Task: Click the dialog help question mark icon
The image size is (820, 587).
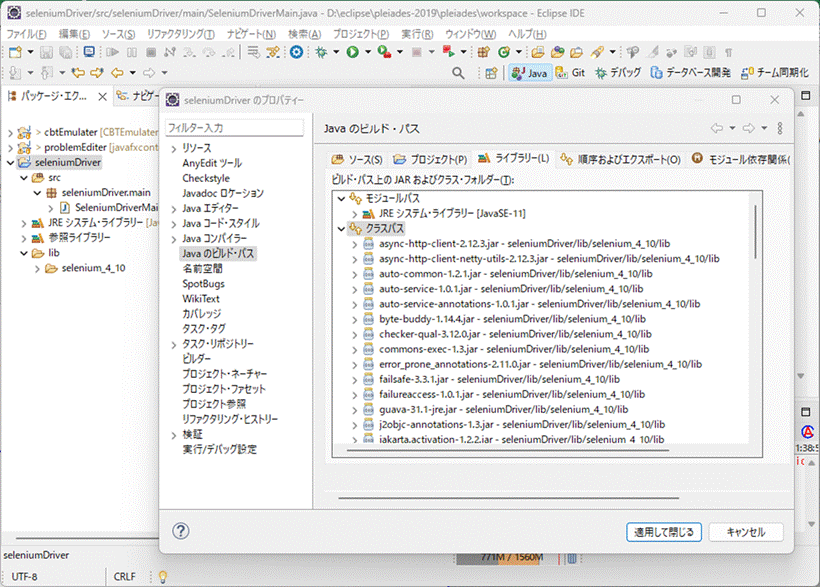Action: pyautogui.click(x=180, y=531)
